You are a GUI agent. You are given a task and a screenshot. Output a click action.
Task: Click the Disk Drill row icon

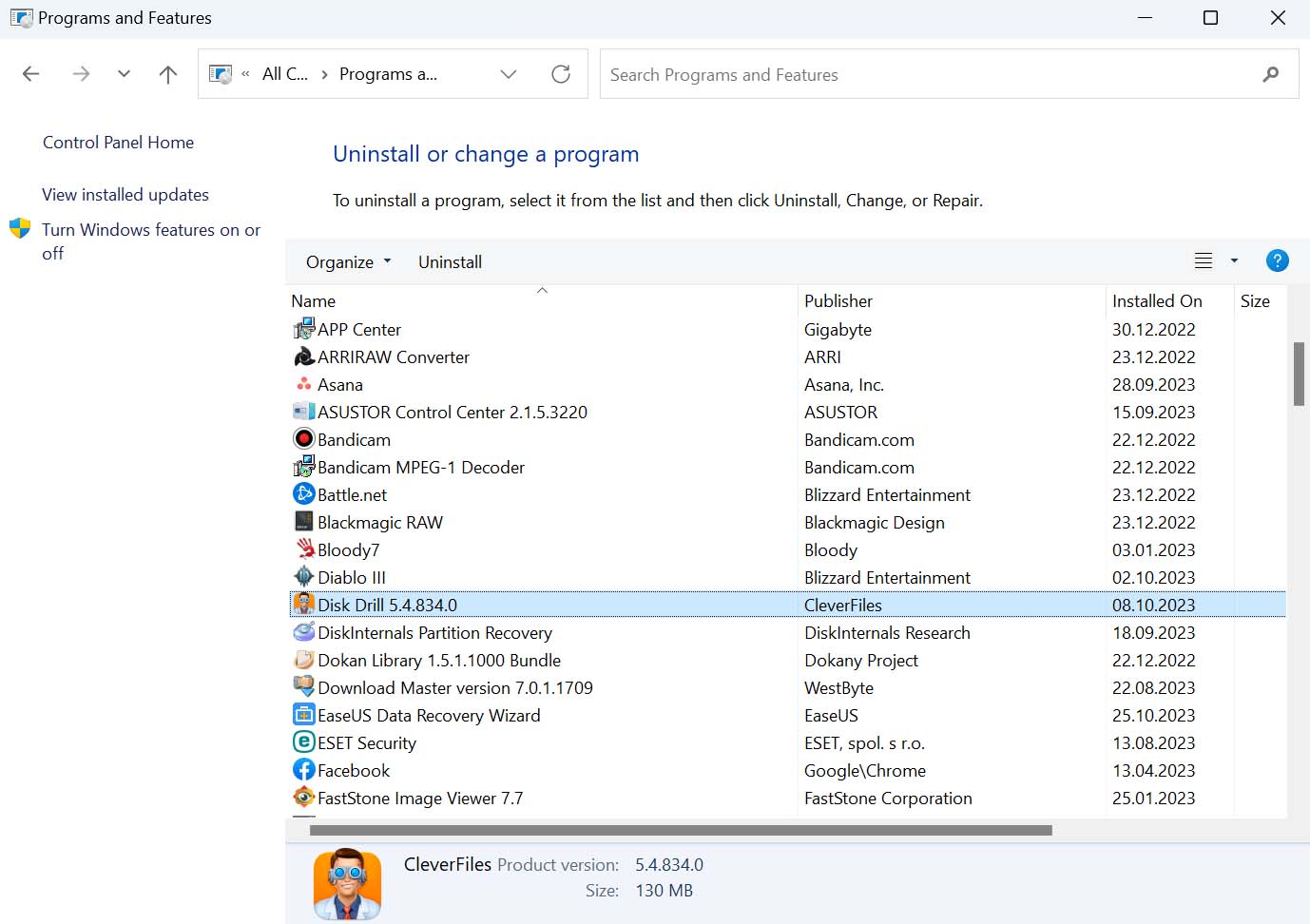(303, 605)
